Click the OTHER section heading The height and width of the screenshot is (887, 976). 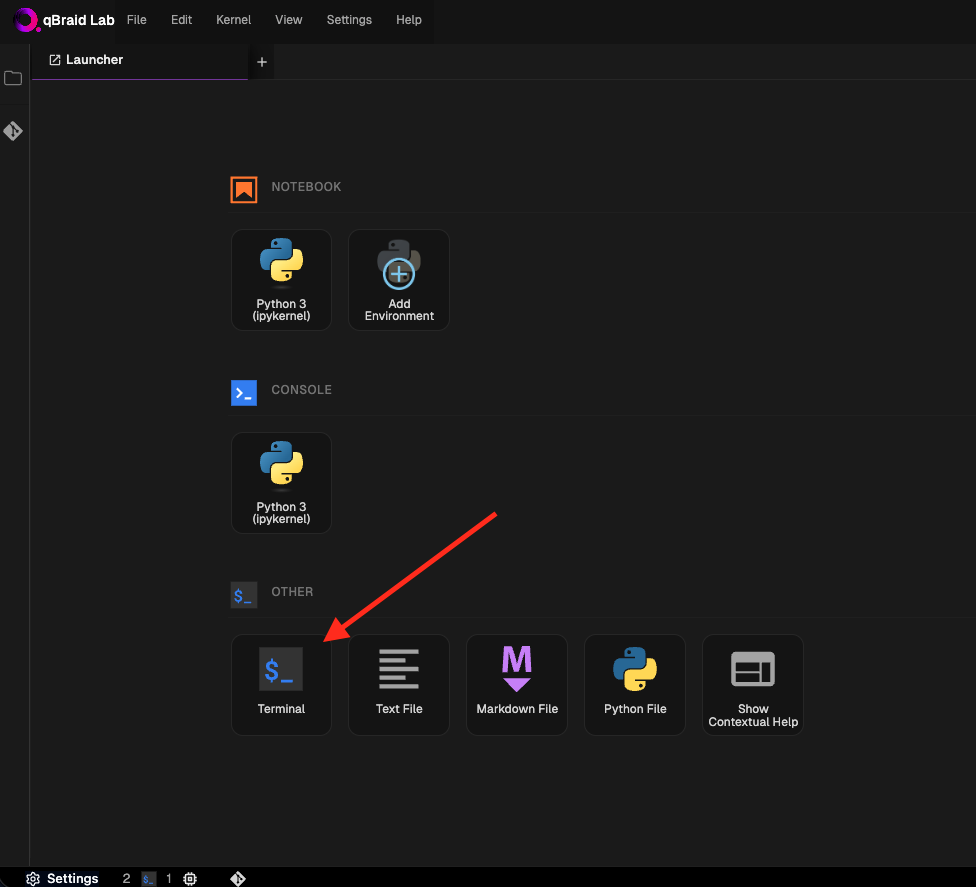coord(292,592)
